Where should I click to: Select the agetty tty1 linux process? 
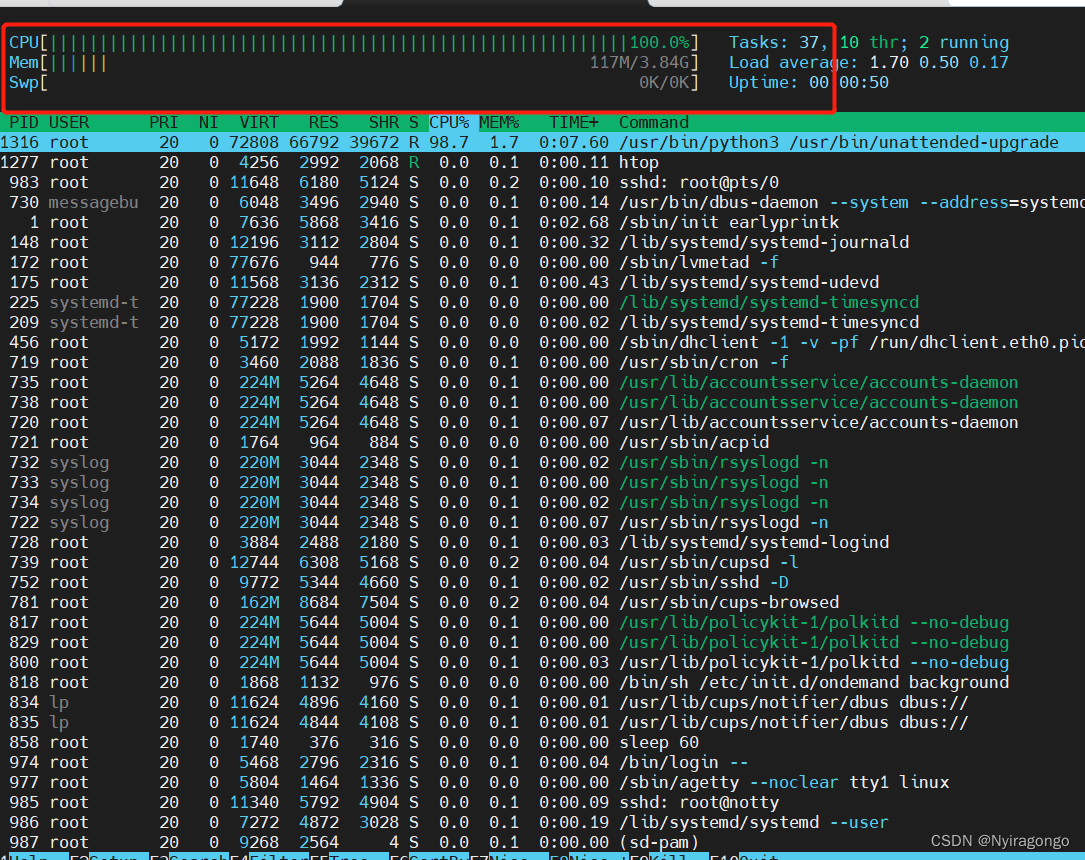point(542,783)
